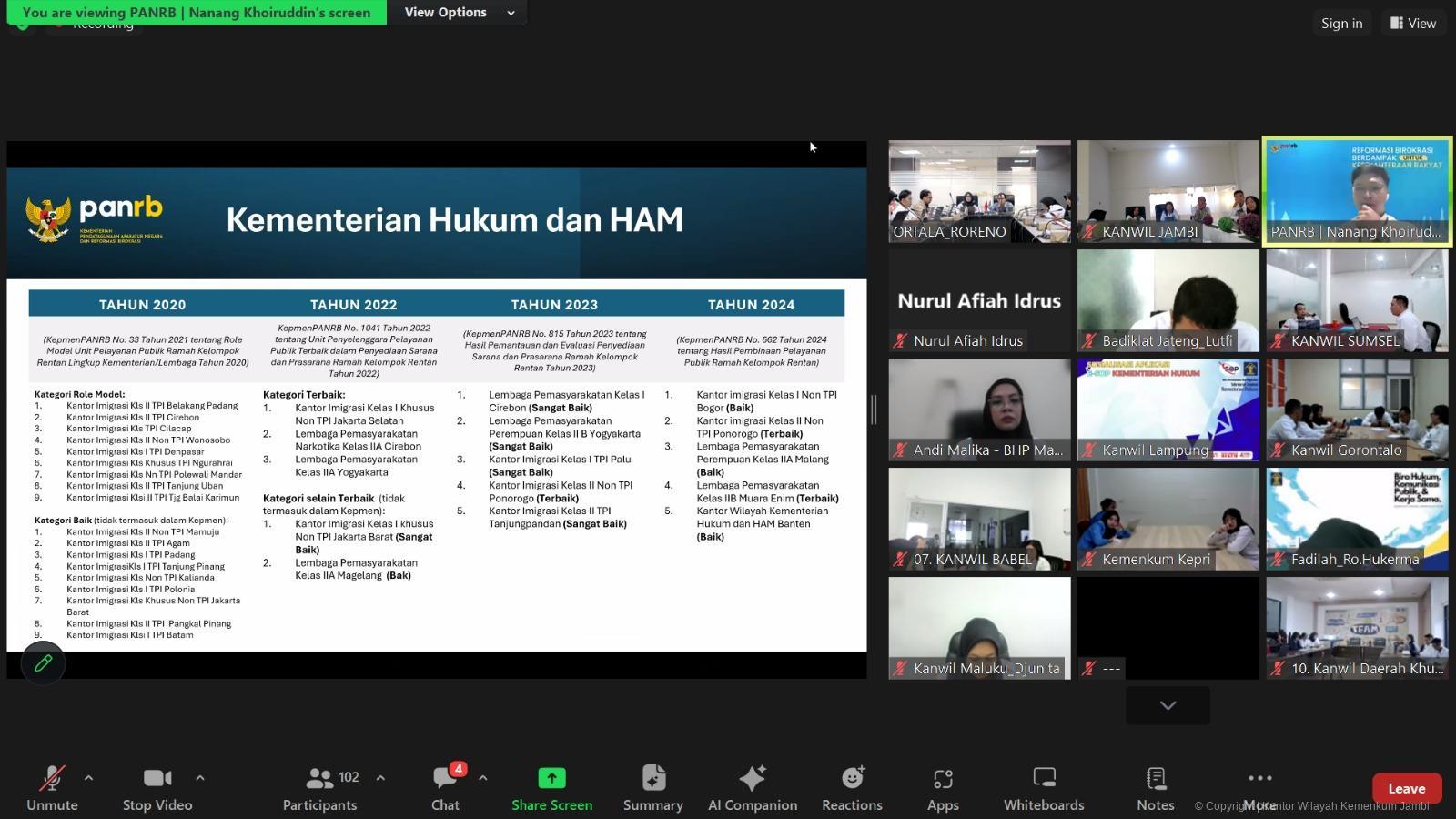Show next page of participant videos
The image size is (1456, 819).
[1168, 705]
